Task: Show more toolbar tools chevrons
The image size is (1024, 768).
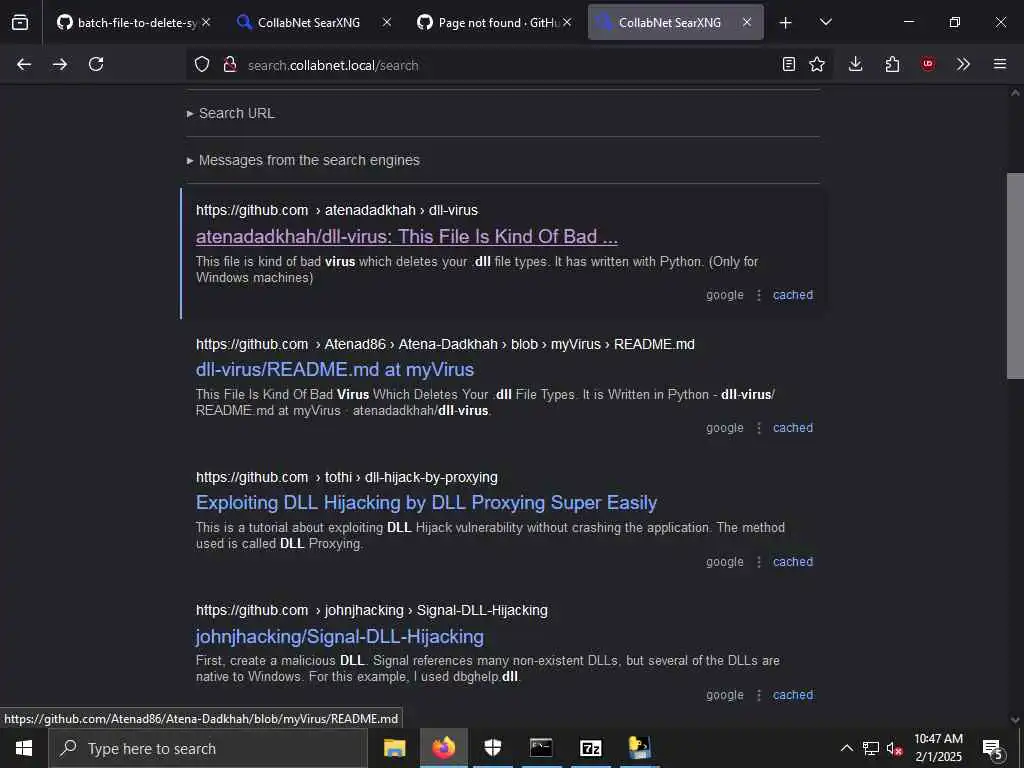Action: click(x=963, y=64)
